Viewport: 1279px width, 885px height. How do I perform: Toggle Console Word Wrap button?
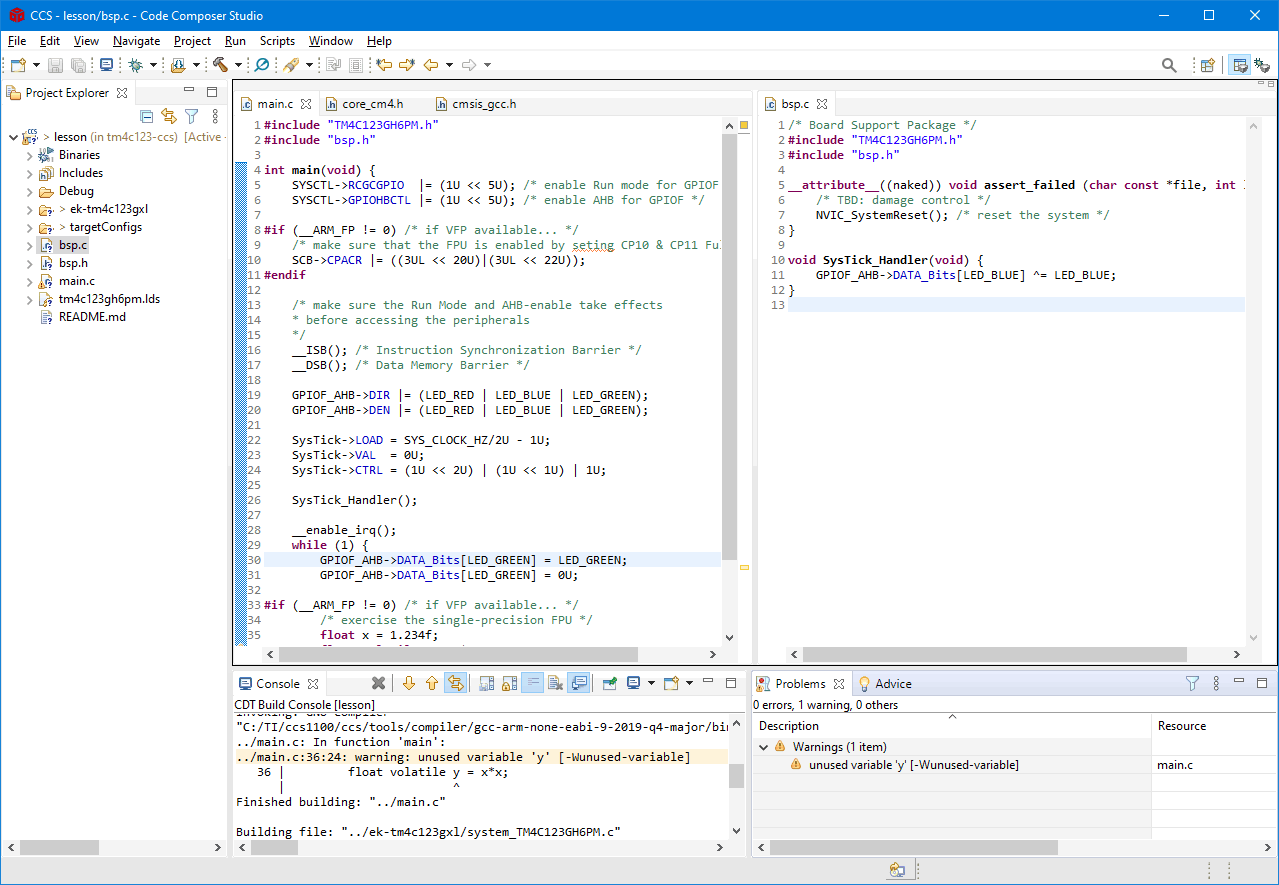[532, 684]
